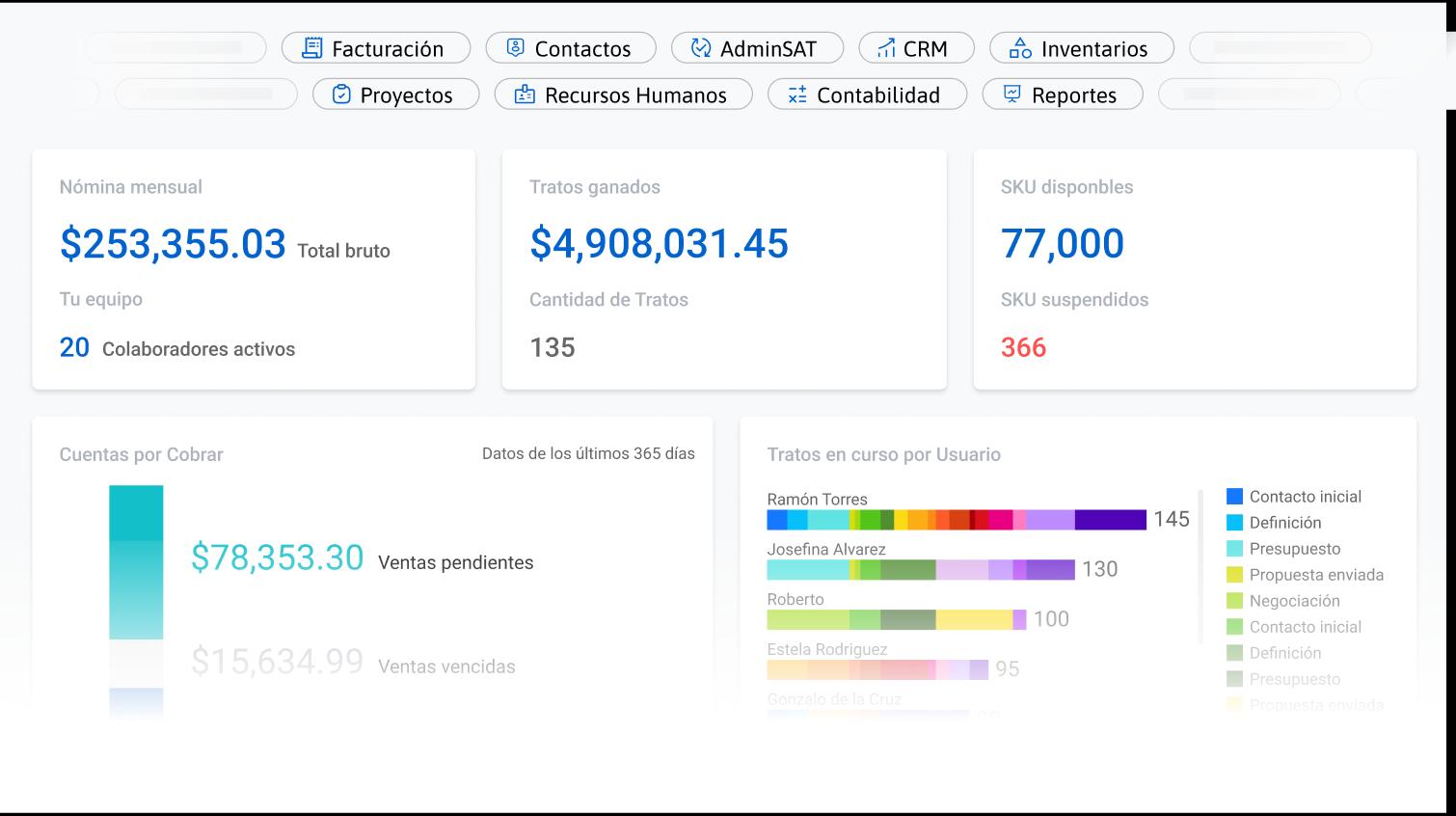Click Josefina Alvarez stacked bar
The height and width of the screenshot is (816, 1456).
coord(921,570)
